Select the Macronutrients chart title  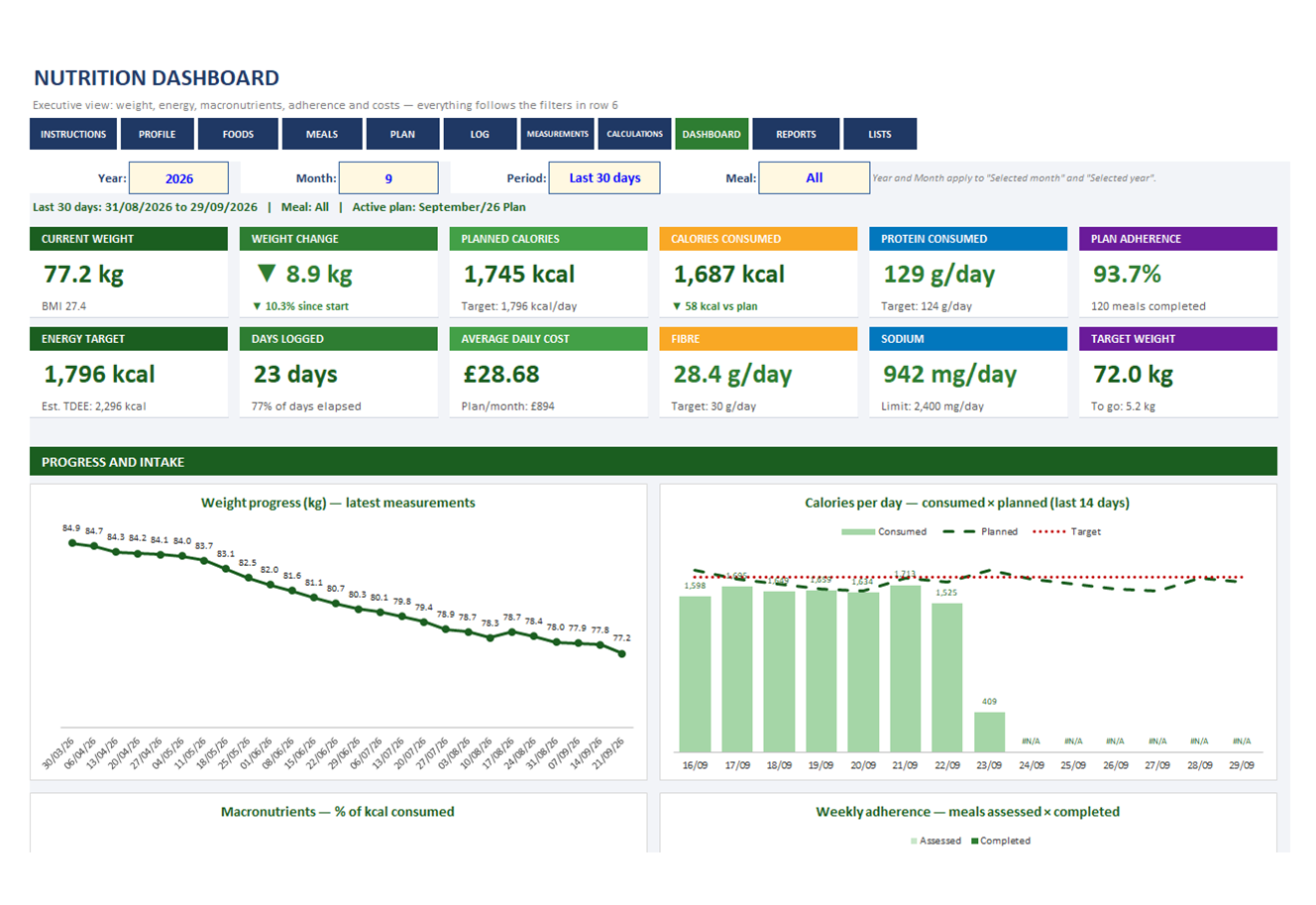[338, 812]
